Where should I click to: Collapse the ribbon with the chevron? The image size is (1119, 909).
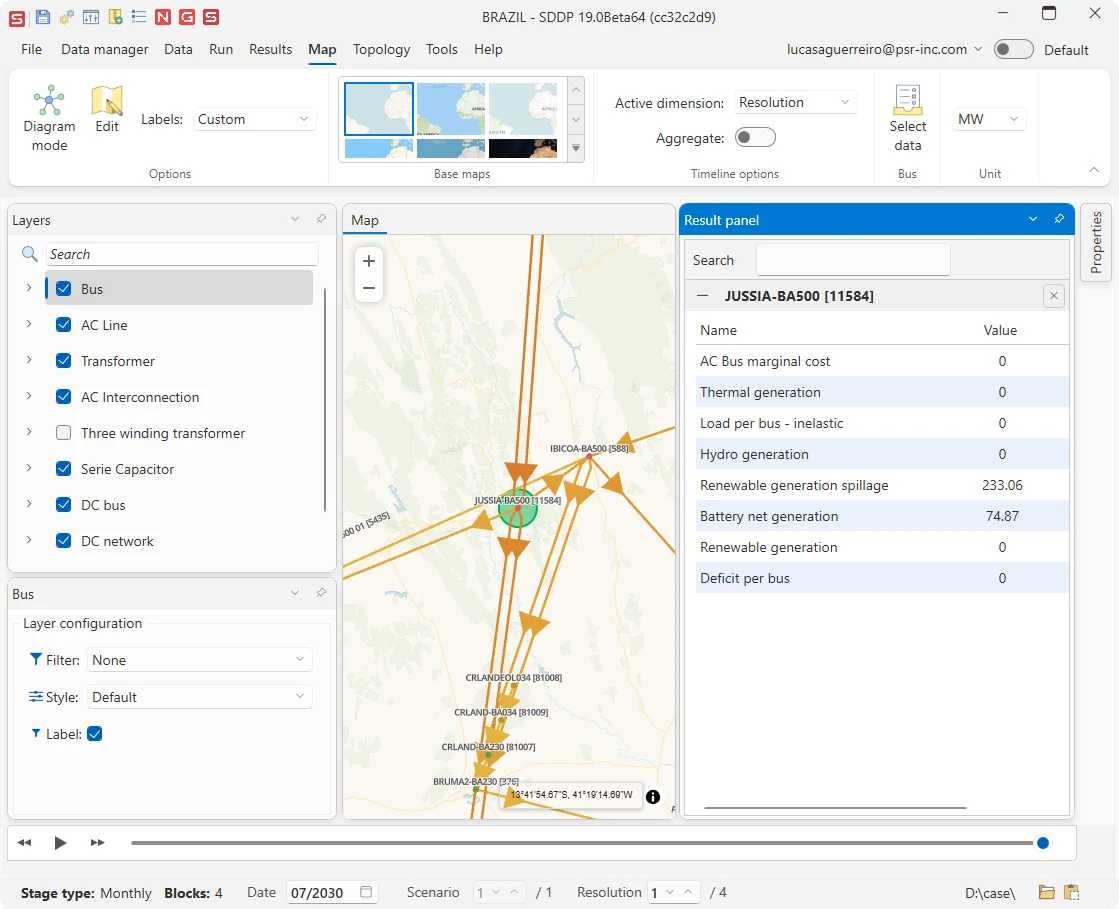point(1094,170)
